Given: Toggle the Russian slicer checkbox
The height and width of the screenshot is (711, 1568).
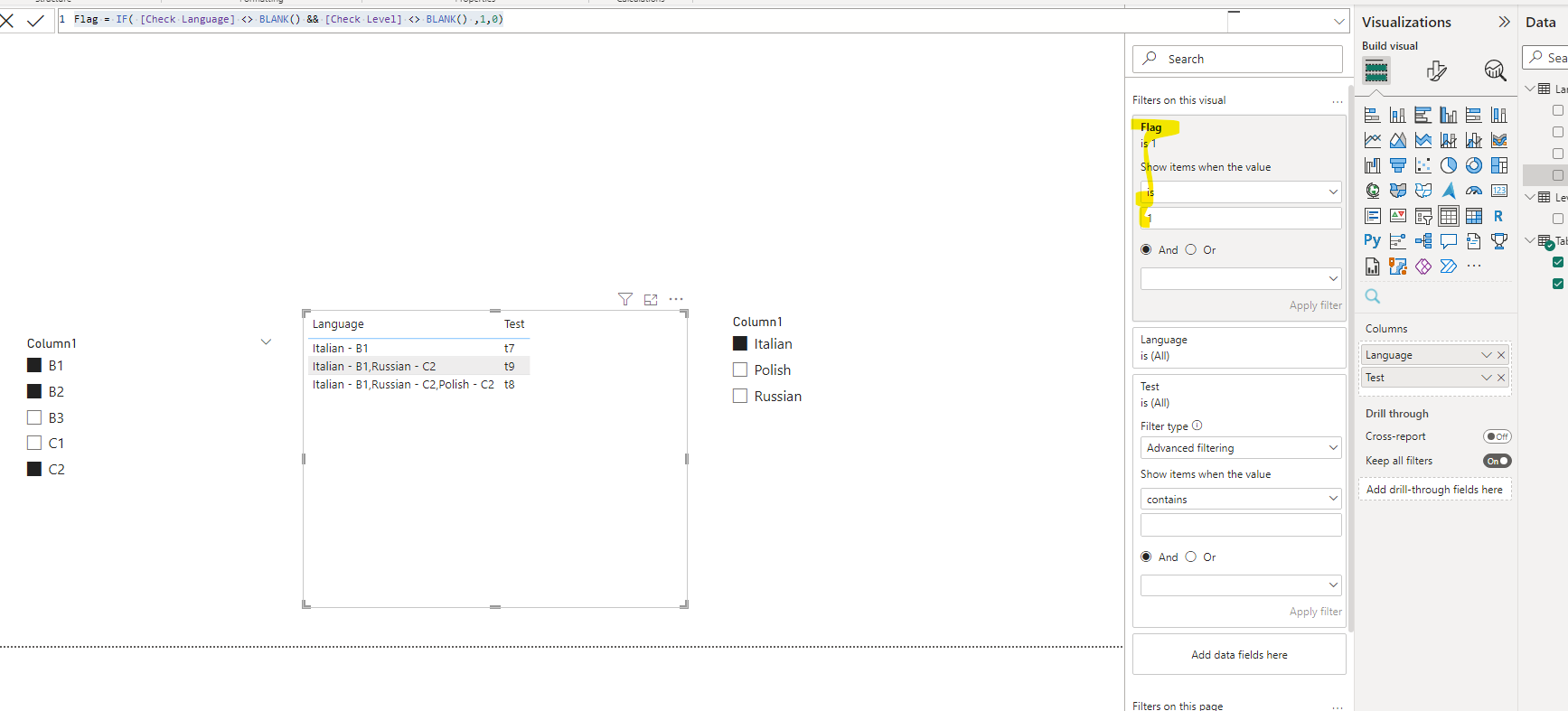Looking at the screenshot, I should [740, 396].
